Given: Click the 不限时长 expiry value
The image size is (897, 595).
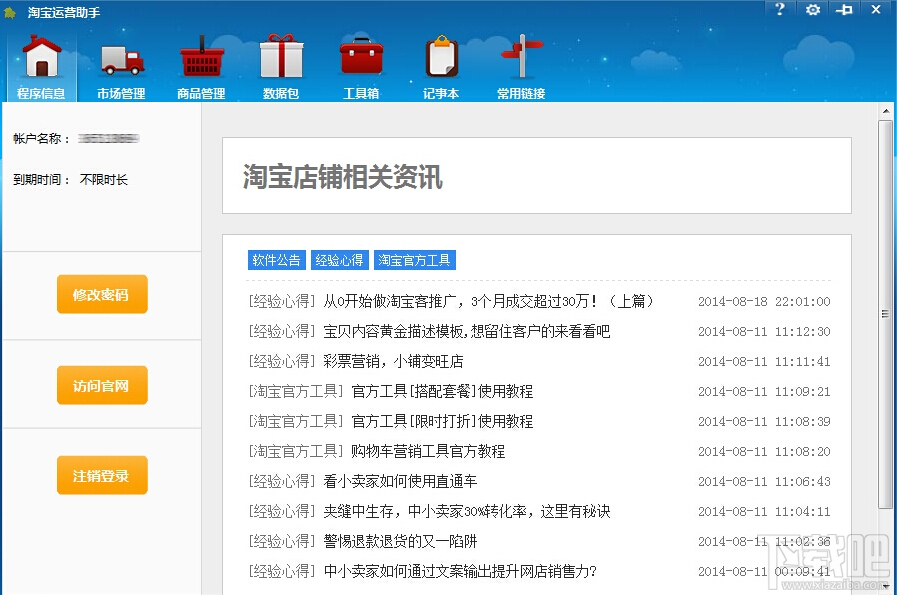Looking at the screenshot, I should point(104,180).
